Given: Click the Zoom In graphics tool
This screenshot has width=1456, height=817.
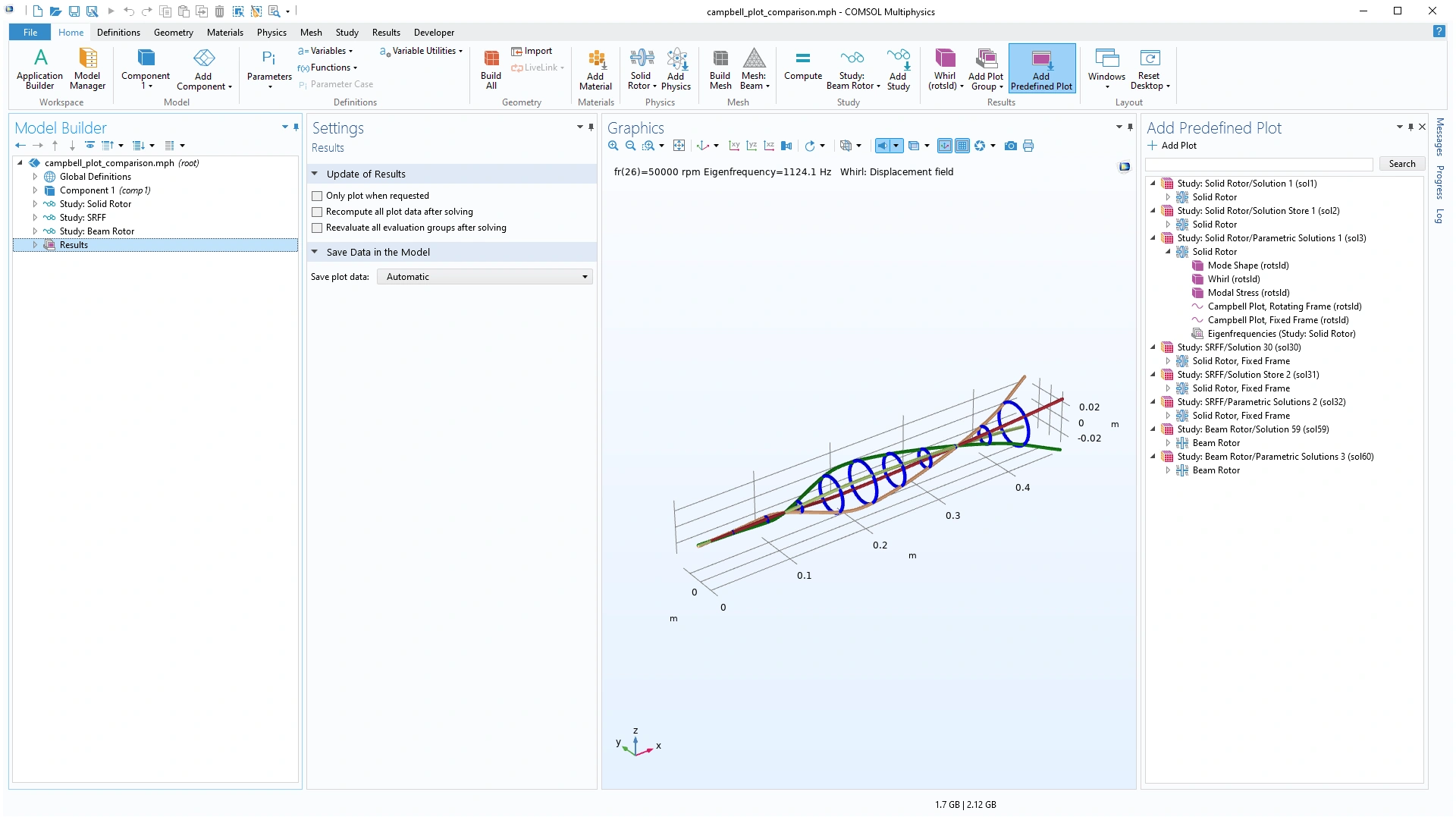Looking at the screenshot, I should click(613, 146).
